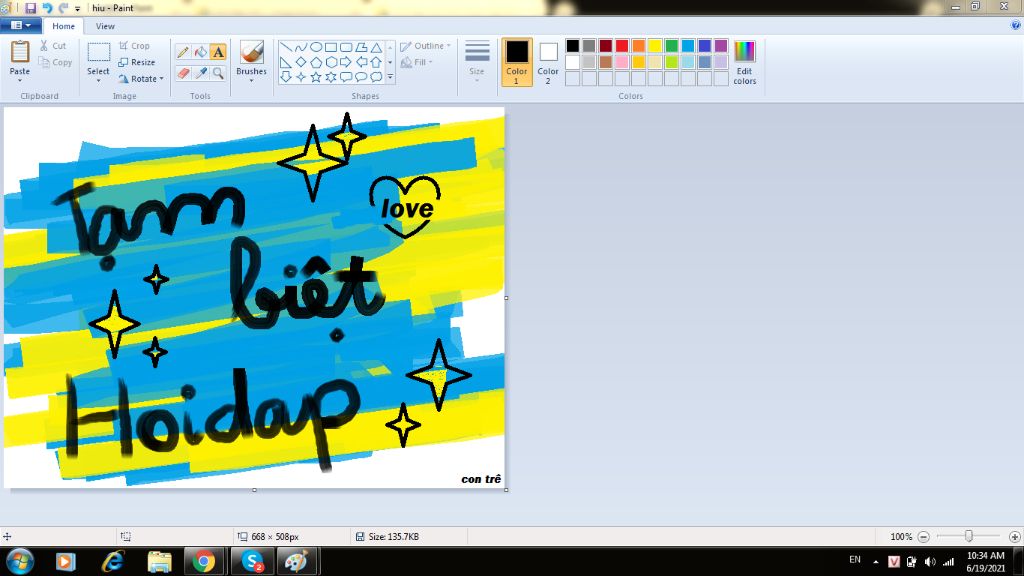This screenshot has width=1024, height=576.
Task: Click the canvas bottom-right resize handle
Action: click(x=506, y=490)
